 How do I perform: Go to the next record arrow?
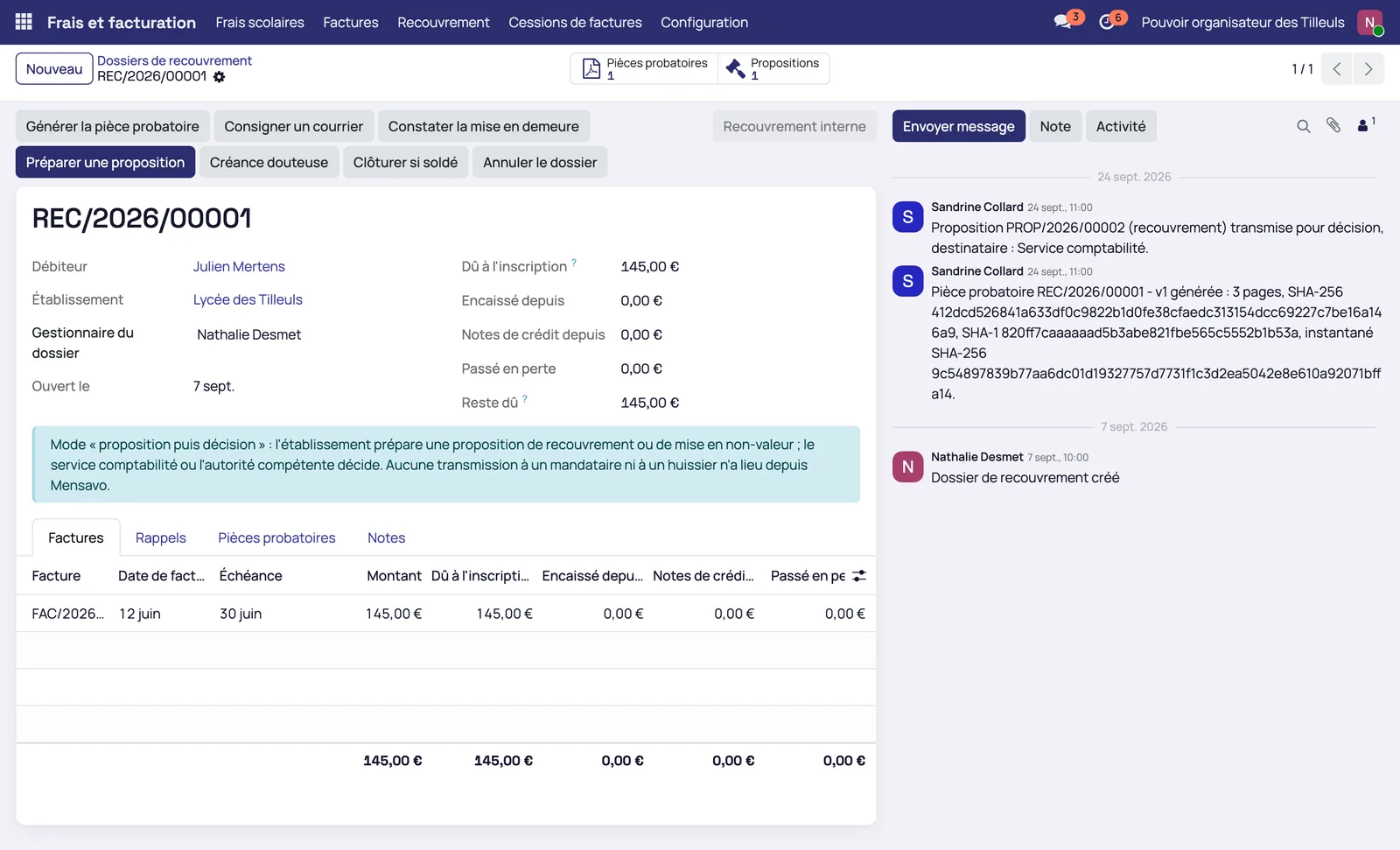pyautogui.click(x=1368, y=69)
